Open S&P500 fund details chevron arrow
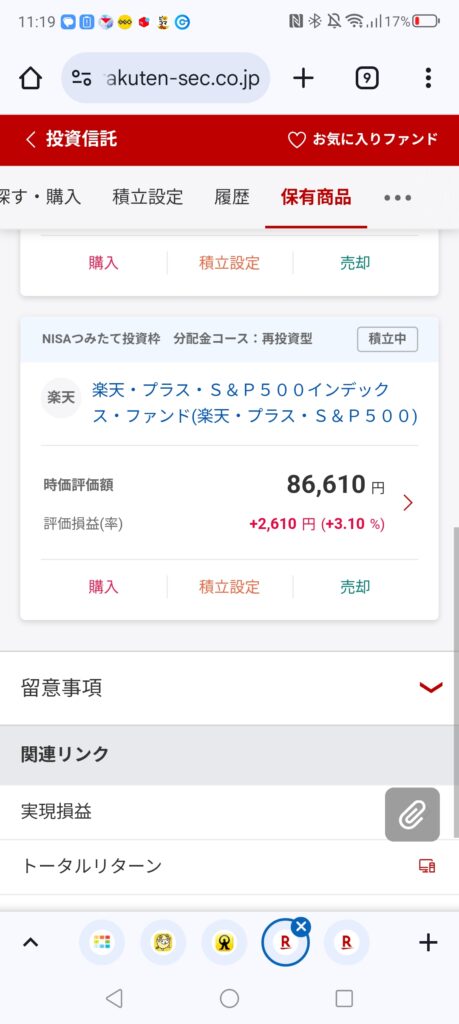Viewport: 459px width, 1024px height. (408, 503)
